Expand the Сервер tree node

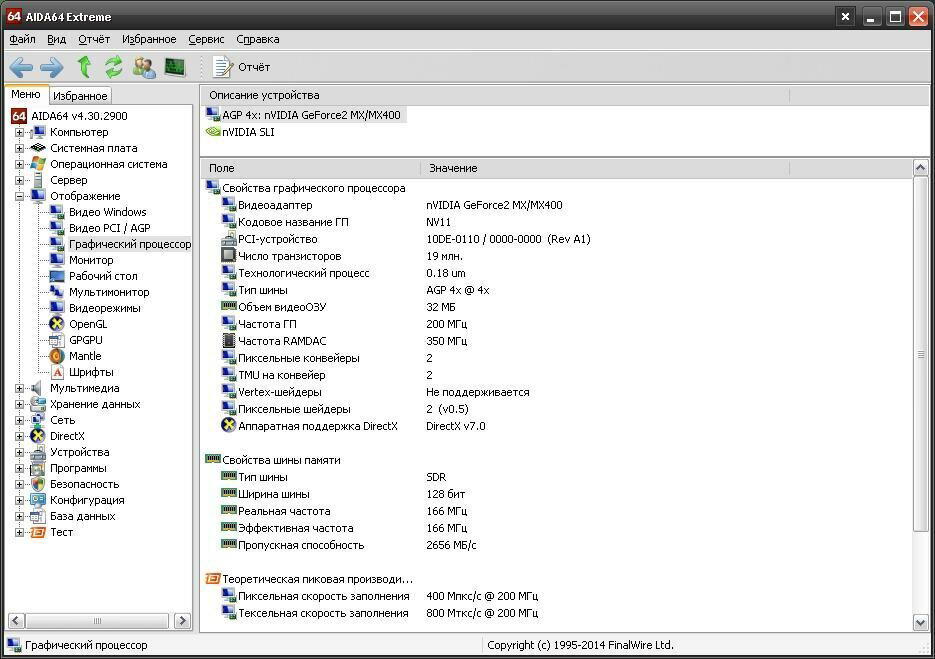19,180
